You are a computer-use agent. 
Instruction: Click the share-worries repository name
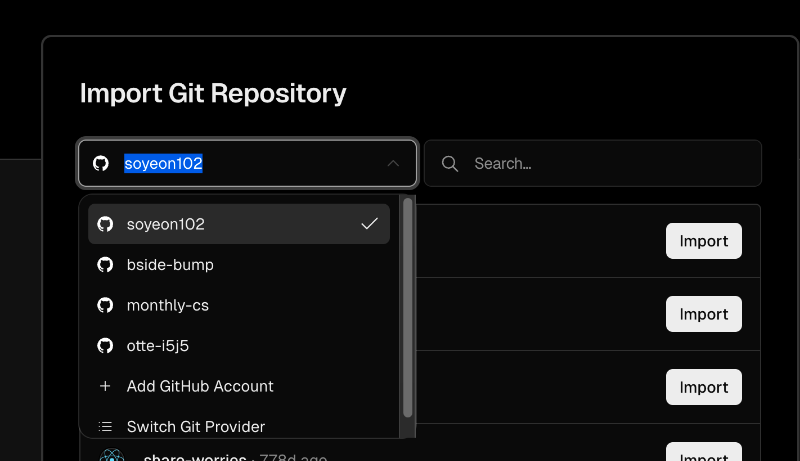pyautogui.click(x=195, y=456)
